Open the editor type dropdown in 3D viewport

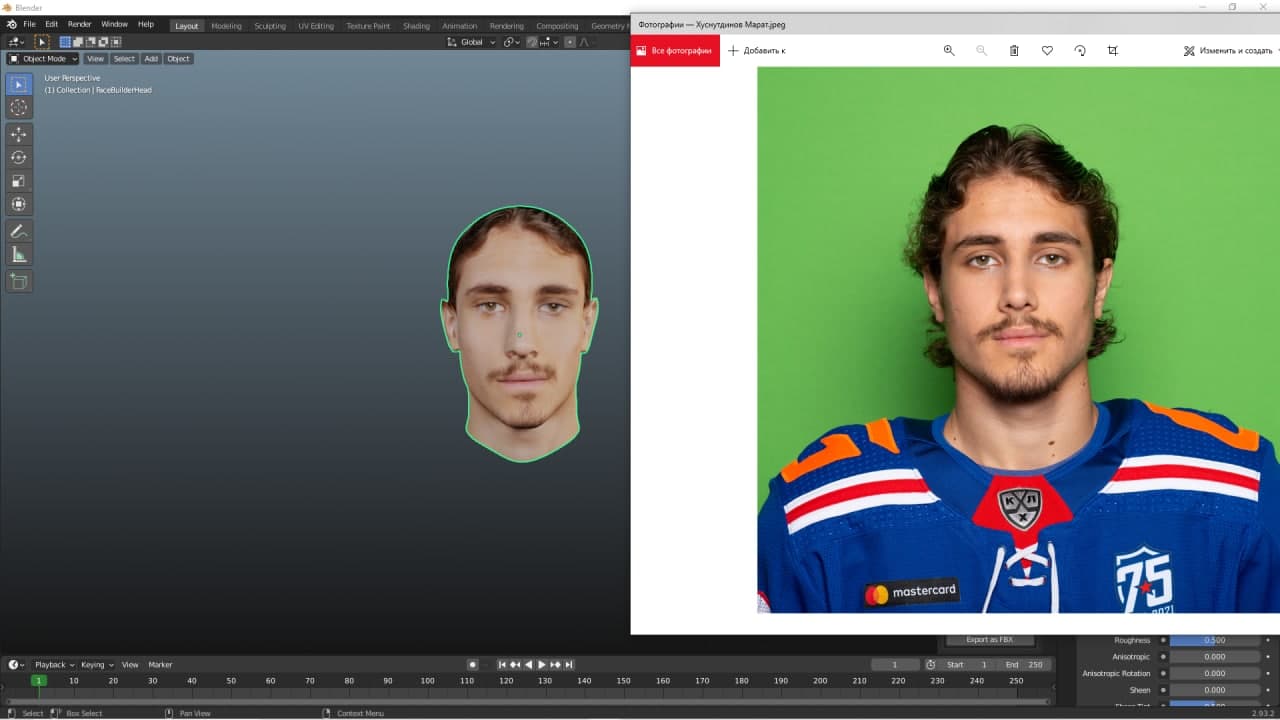(16, 42)
